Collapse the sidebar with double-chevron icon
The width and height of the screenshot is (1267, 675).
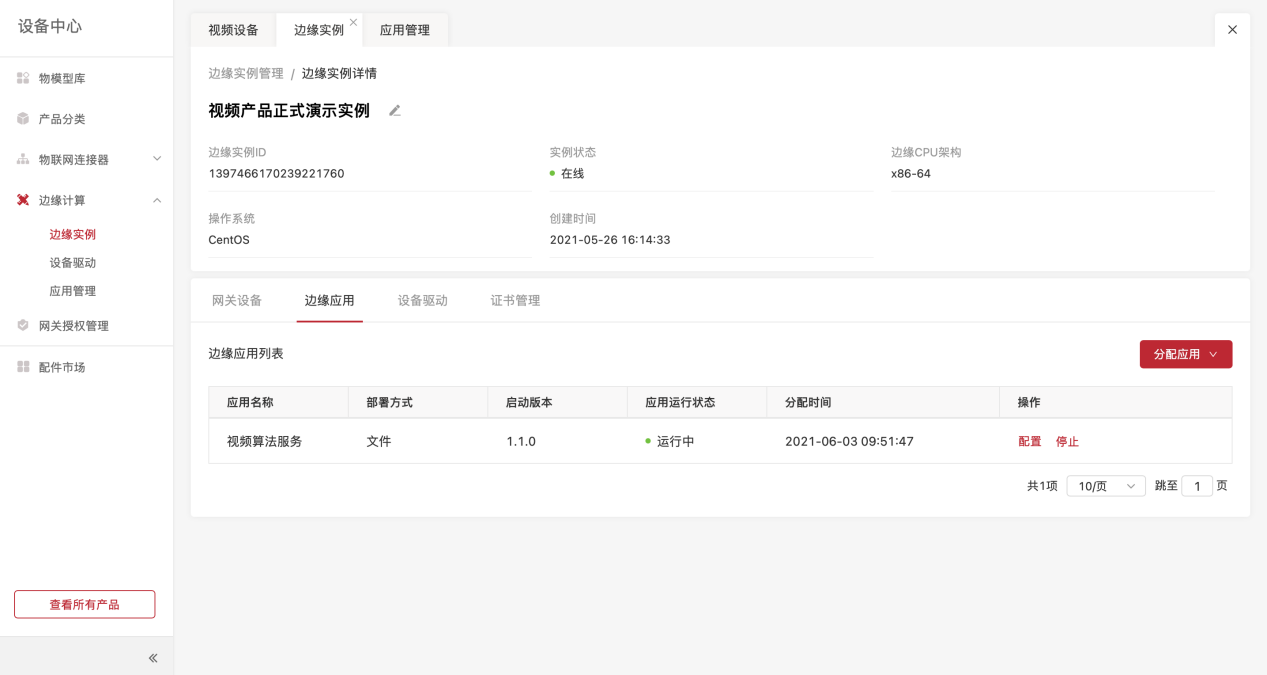click(x=153, y=658)
